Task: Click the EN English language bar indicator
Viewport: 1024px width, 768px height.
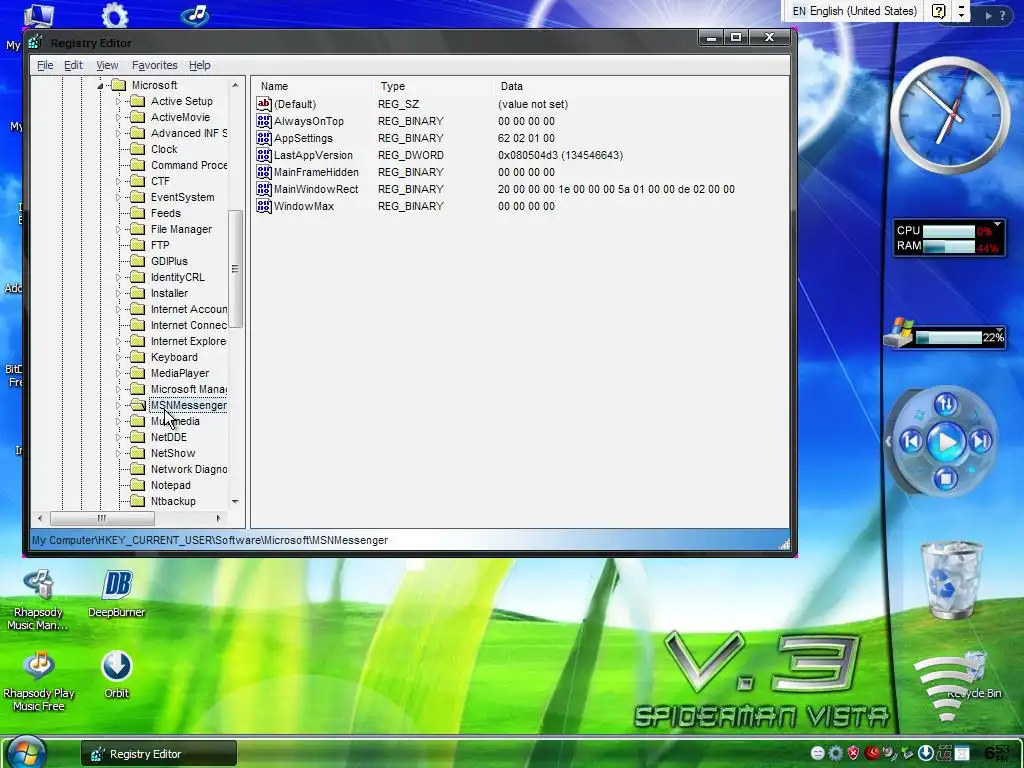Action: click(854, 11)
